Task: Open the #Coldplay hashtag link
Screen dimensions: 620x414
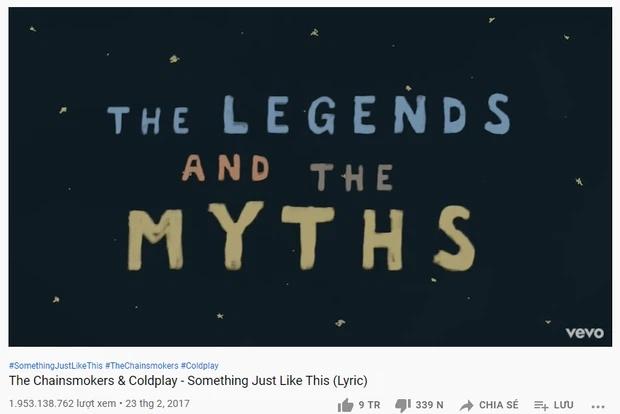Action: pyautogui.click(x=200, y=365)
